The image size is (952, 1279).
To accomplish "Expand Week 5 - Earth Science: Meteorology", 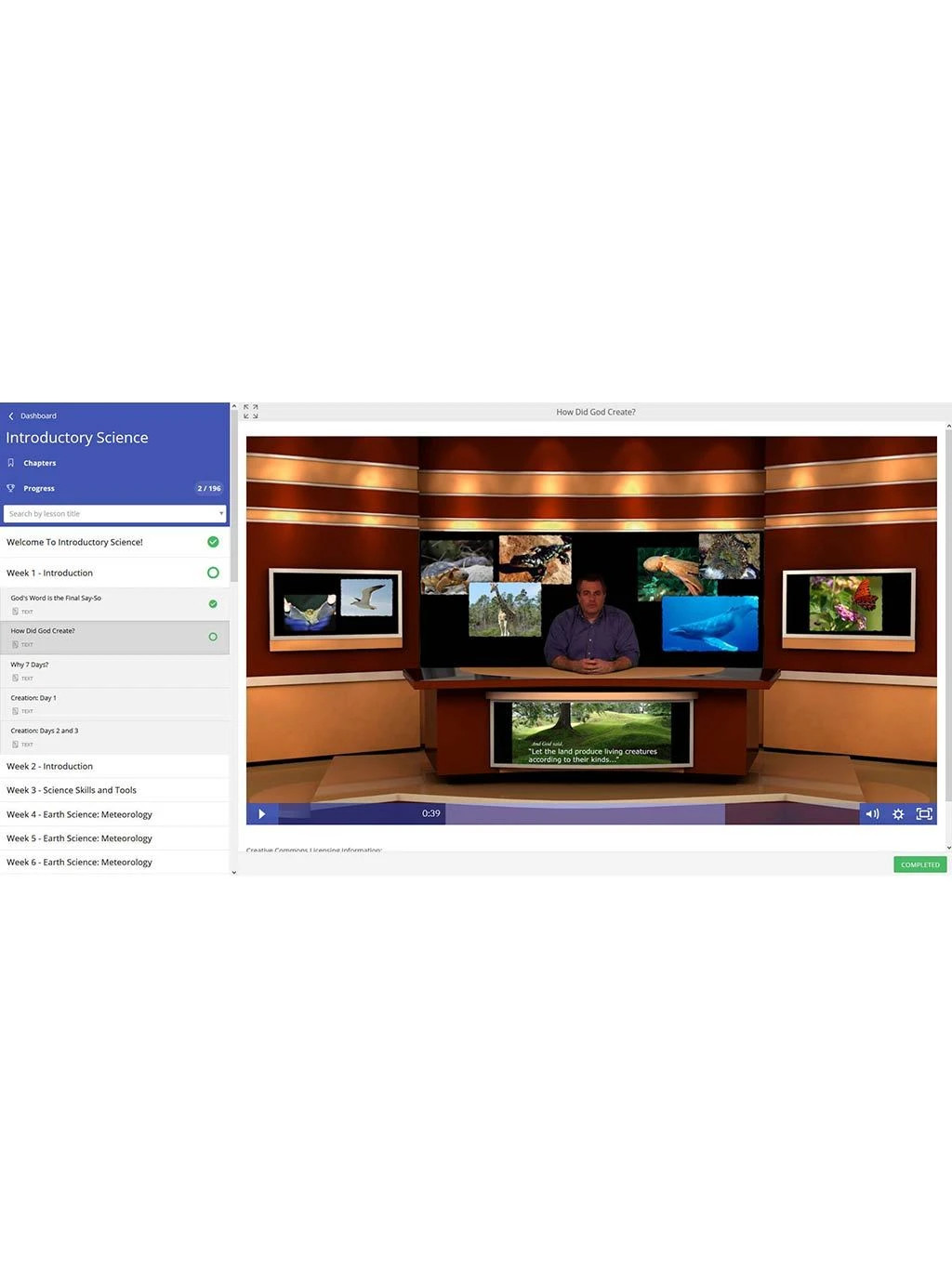I will (x=114, y=838).
